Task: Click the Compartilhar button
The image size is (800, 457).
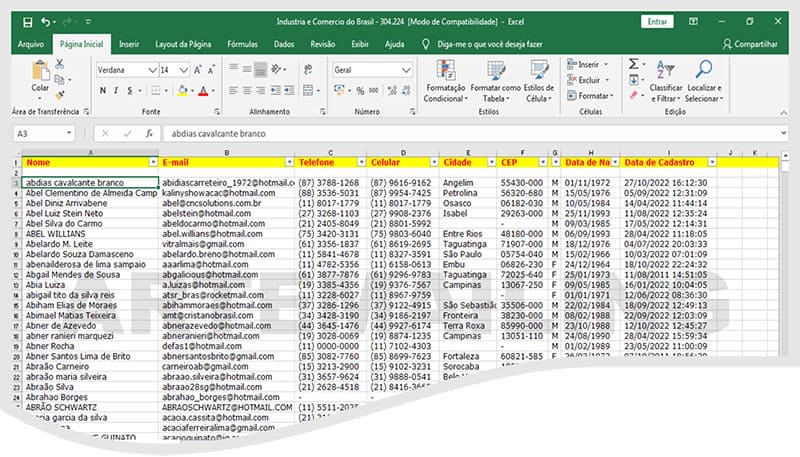Action: [750, 44]
